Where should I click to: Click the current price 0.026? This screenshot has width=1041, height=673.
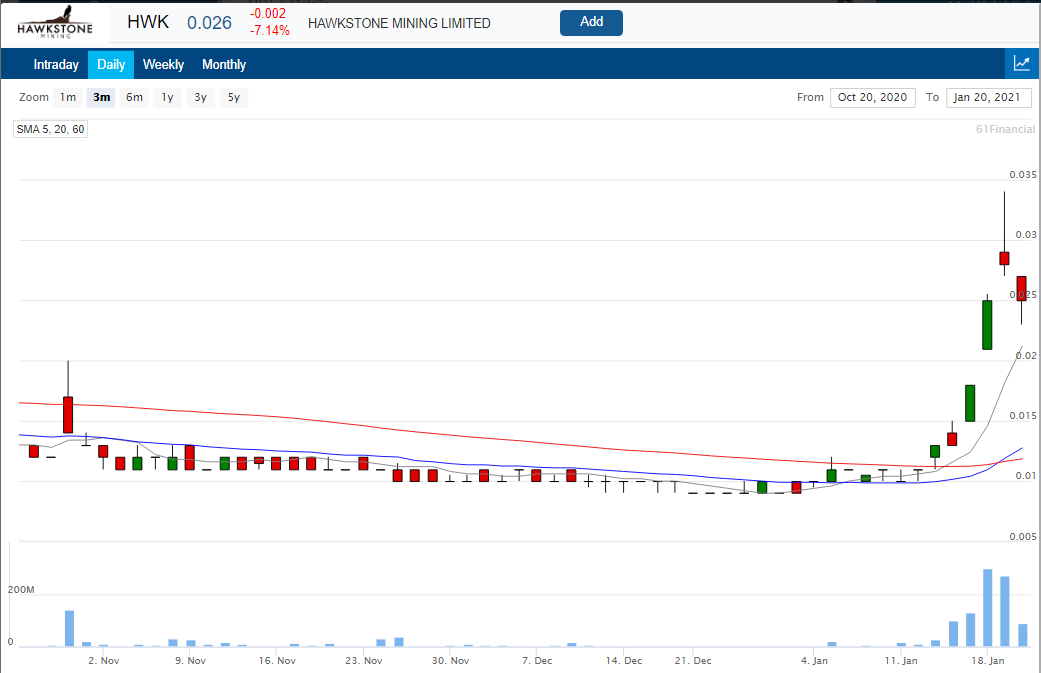209,23
